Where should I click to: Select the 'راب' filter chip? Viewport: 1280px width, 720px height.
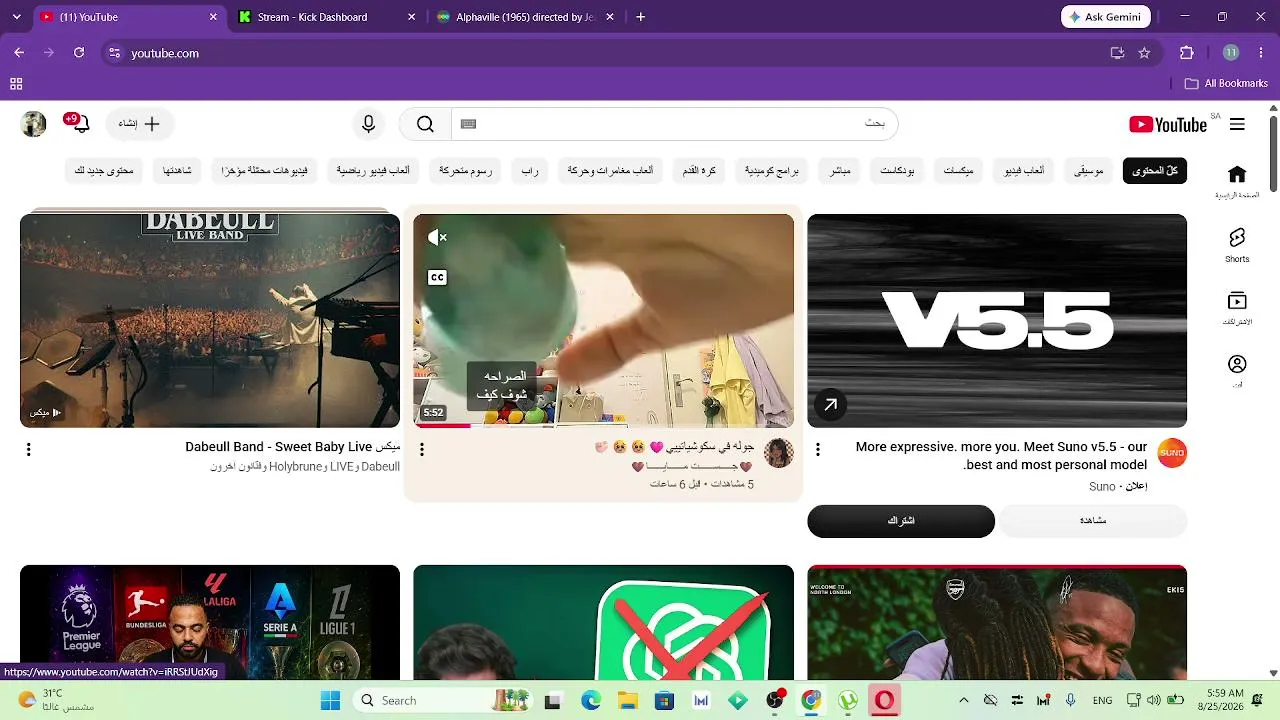(530, 171)
